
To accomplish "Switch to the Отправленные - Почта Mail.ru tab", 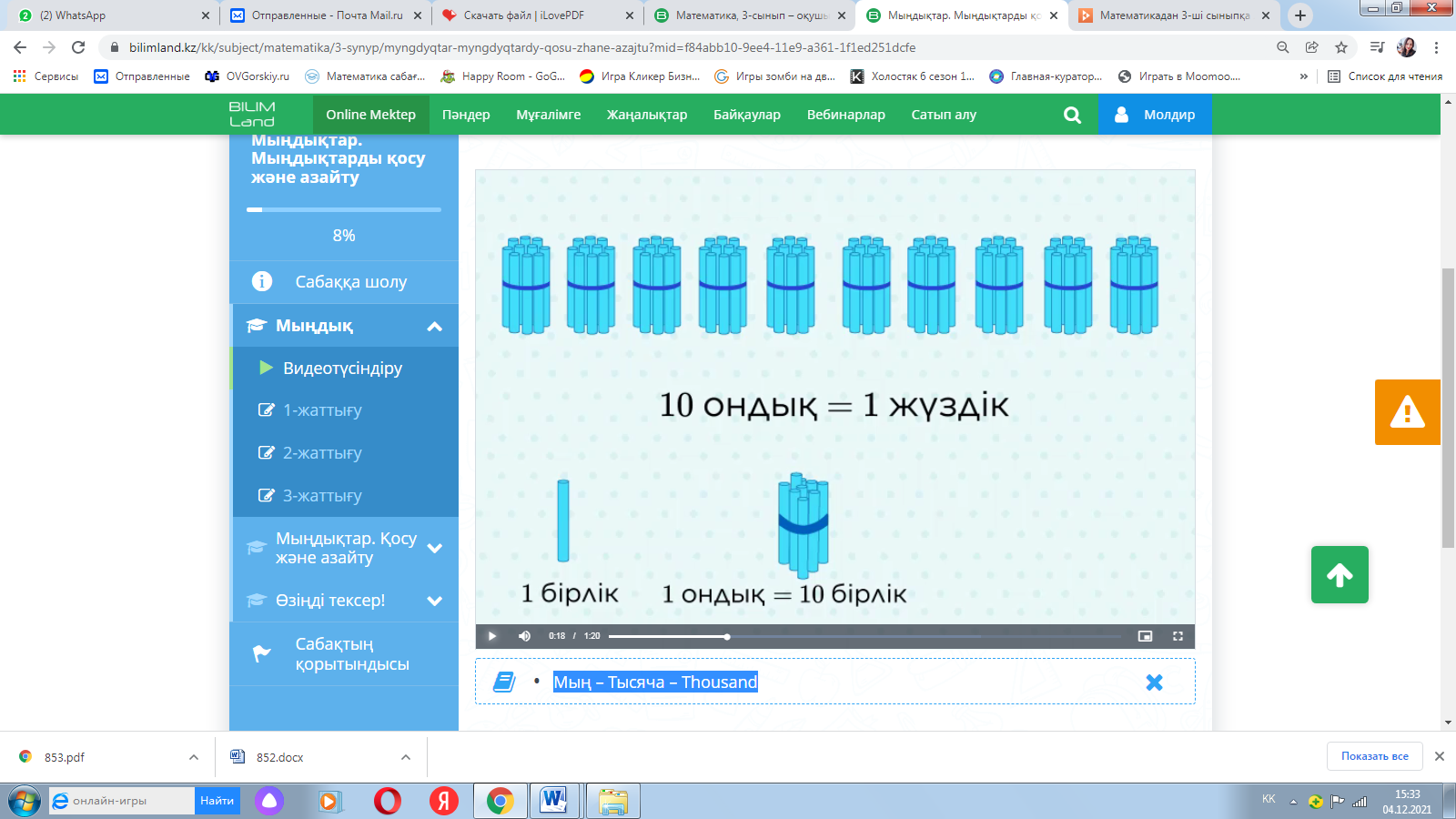I will [x=326, y=15].
